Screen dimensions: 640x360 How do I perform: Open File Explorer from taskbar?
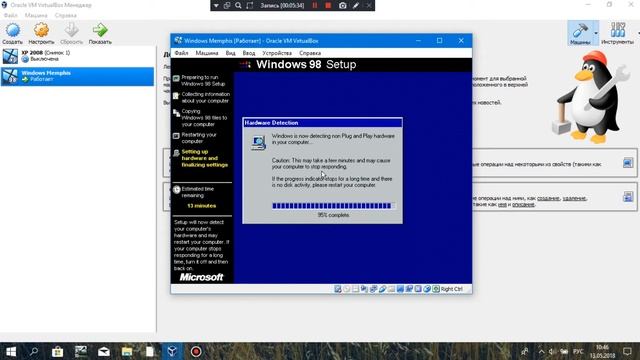tap(127, 351)
